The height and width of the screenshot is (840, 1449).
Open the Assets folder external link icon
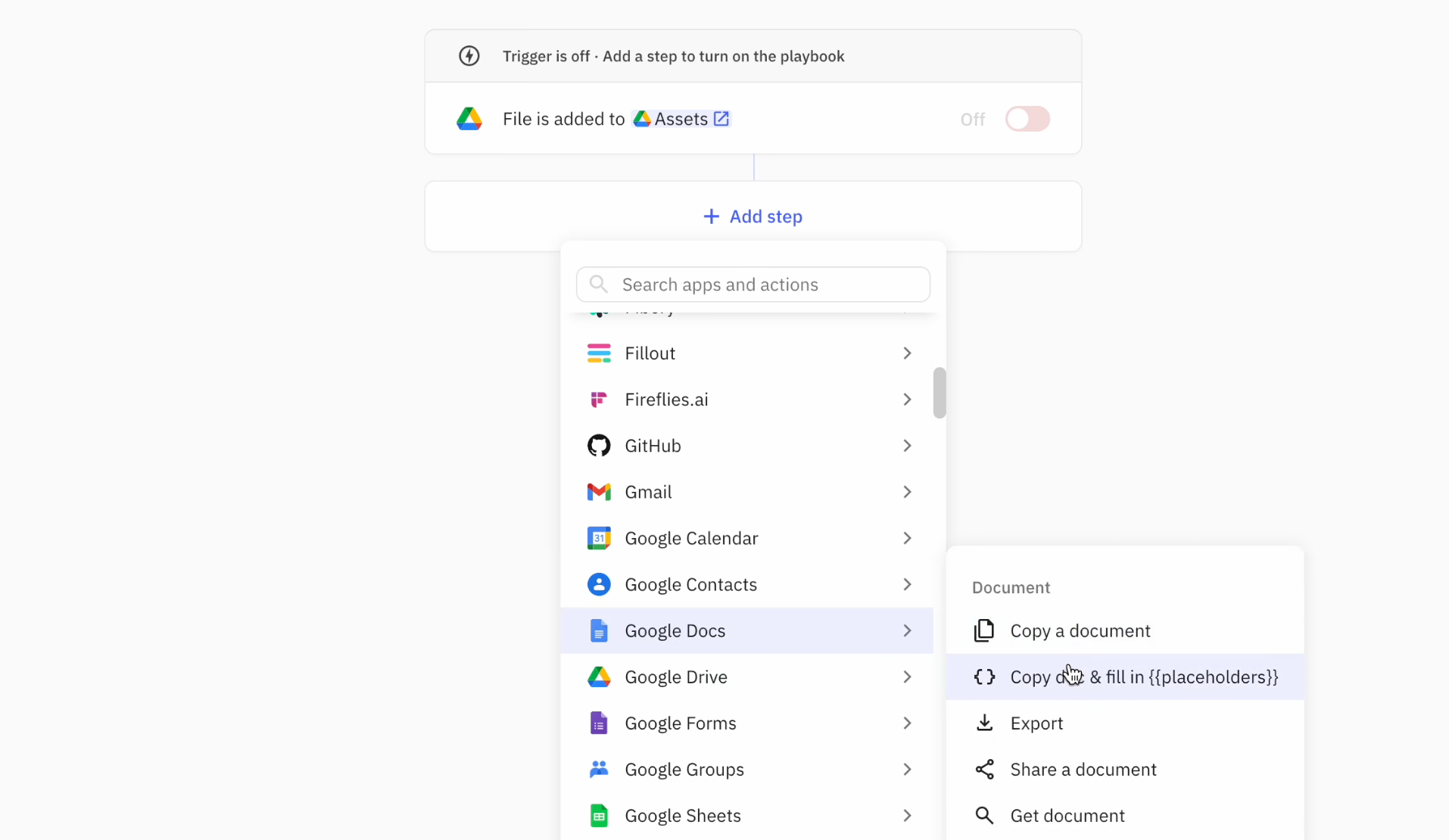point(721,119)
